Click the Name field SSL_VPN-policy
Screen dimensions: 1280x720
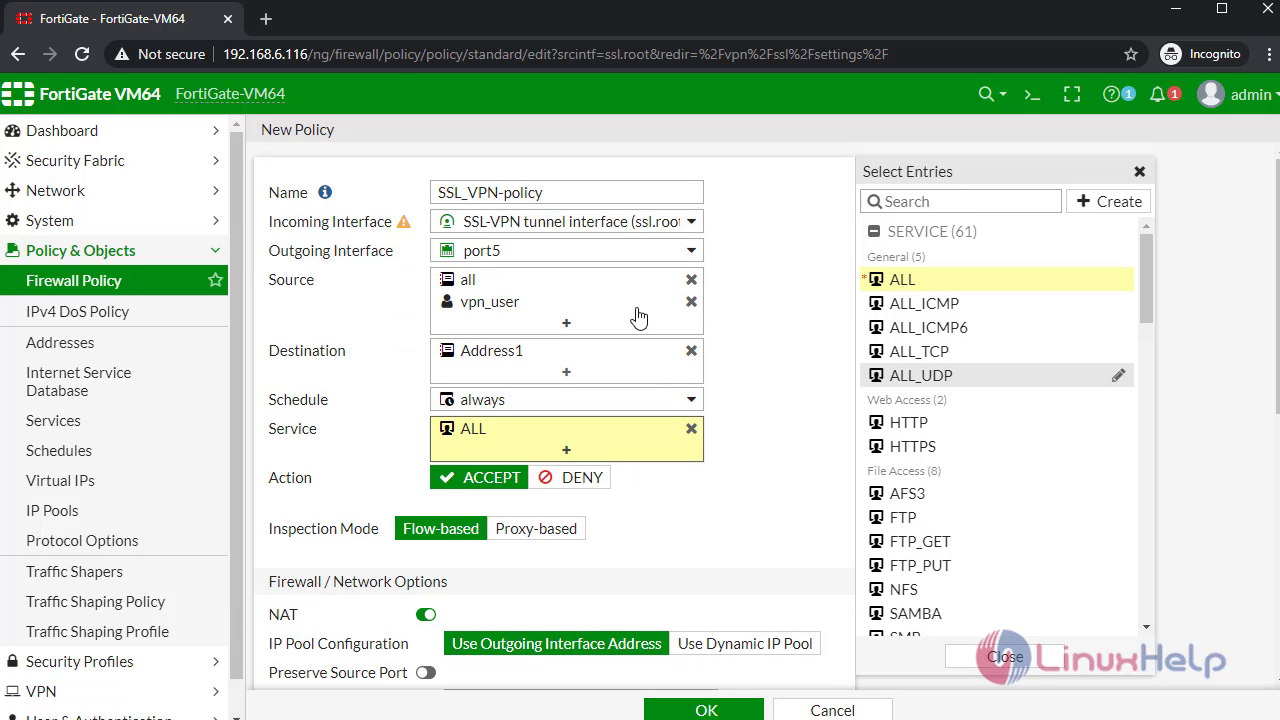(x=567, y=193)
